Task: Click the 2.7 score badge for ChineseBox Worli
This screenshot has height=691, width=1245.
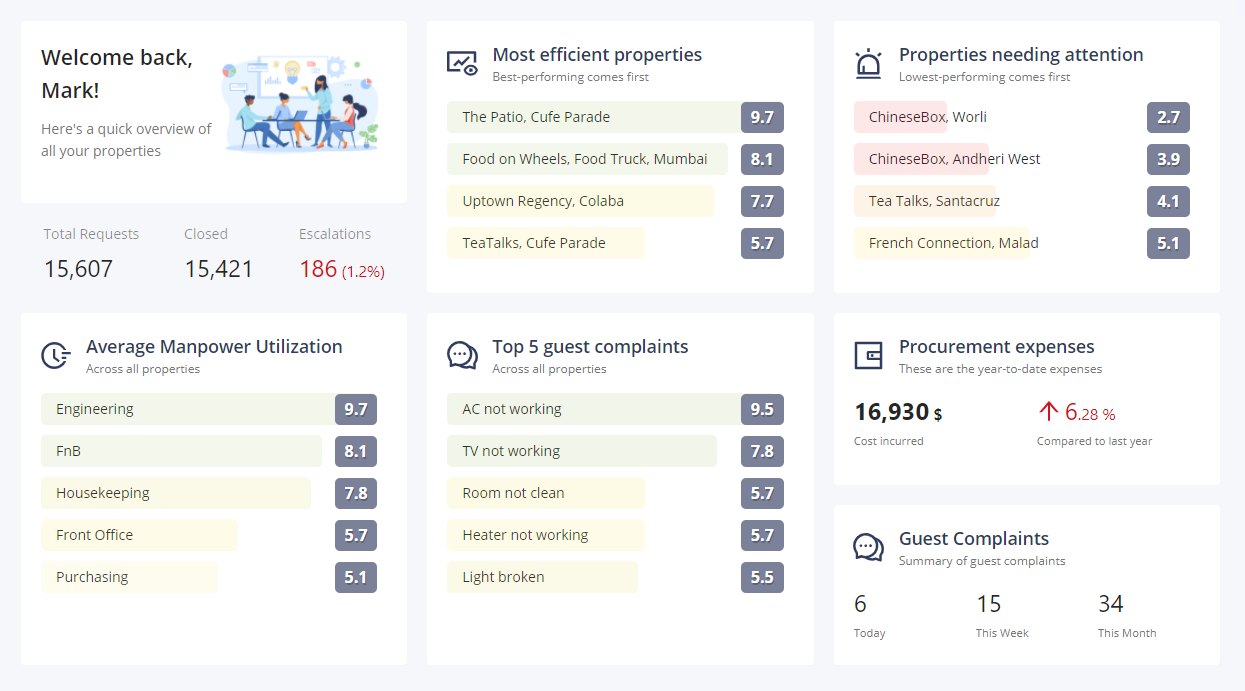Action: click(x=1168, y=117)
